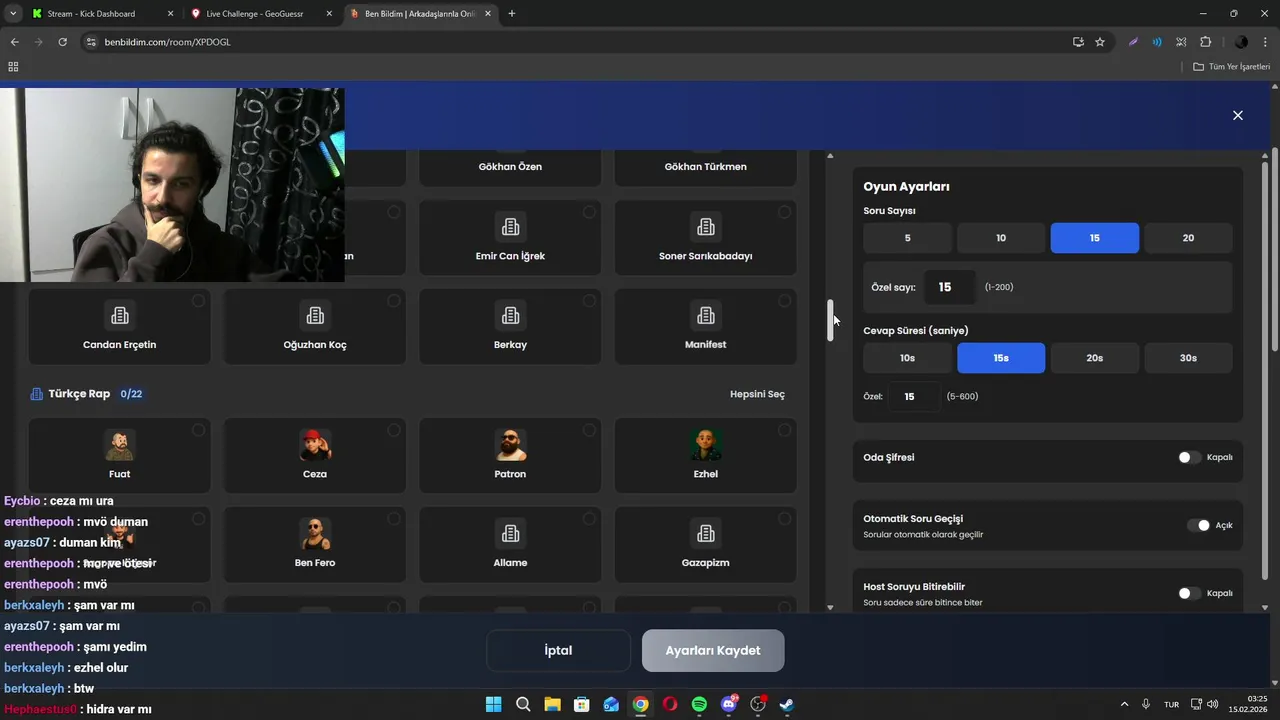This screenshot has width=1280, height=720.
Task: Tick the selection circle on the Ezhel card
Action: point(784,430)
